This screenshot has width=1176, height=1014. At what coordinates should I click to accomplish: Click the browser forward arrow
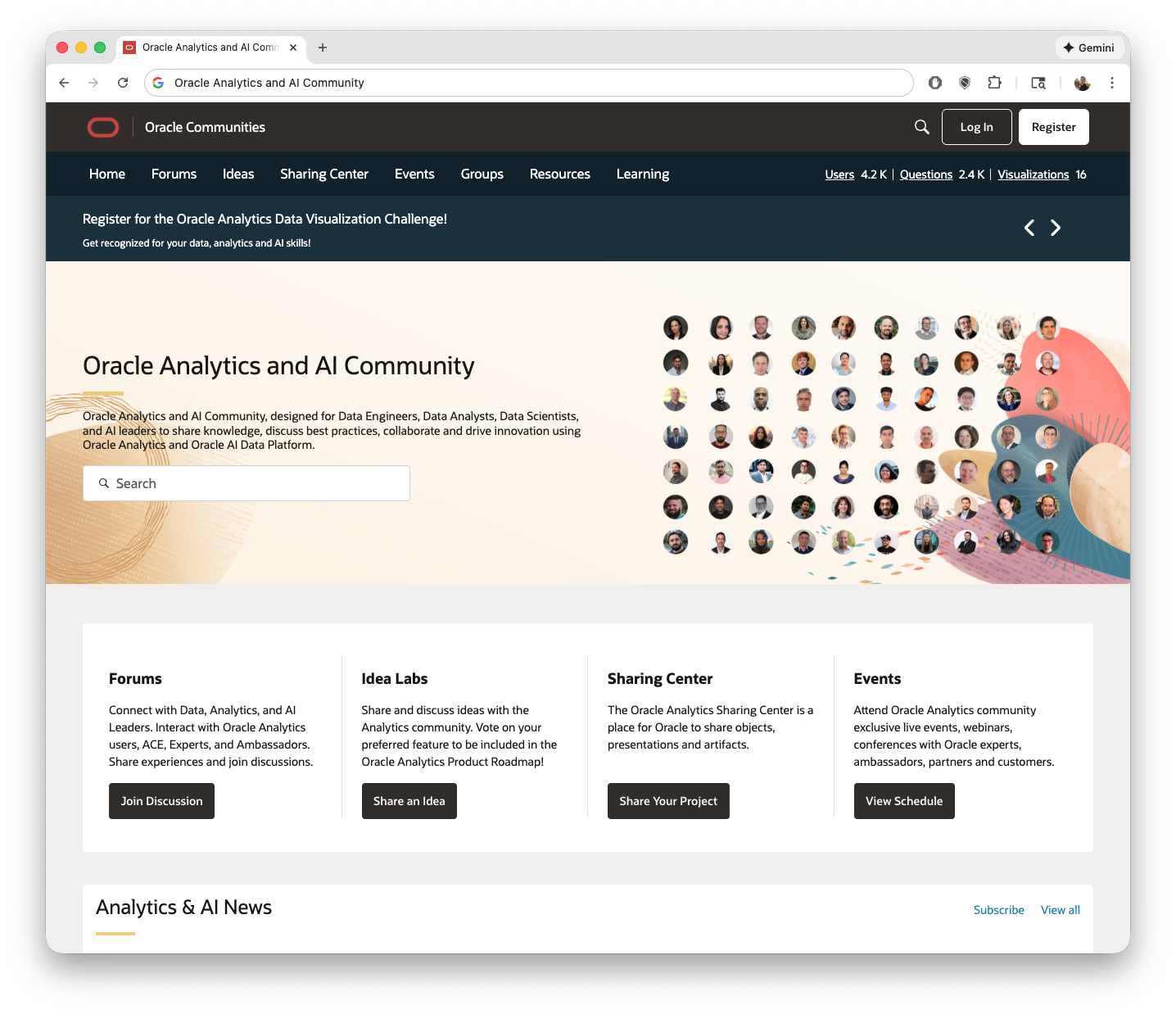point(93,83)
